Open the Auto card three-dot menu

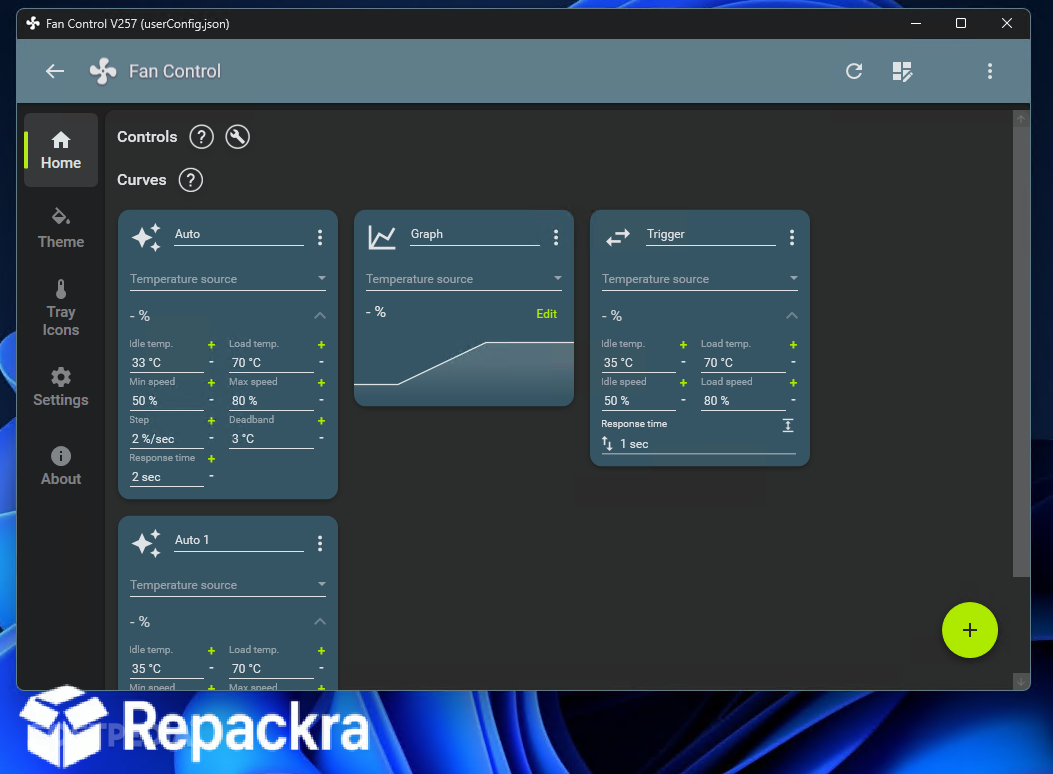(320, 237)
